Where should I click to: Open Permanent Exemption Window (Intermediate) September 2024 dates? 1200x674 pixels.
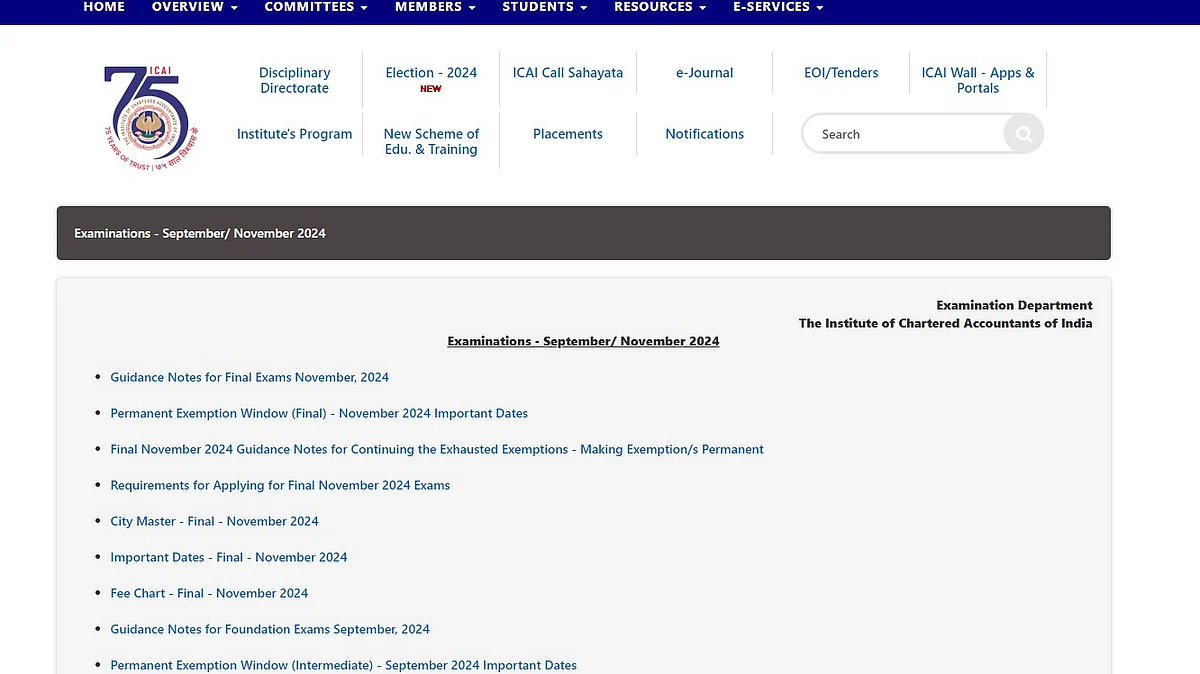344,665
